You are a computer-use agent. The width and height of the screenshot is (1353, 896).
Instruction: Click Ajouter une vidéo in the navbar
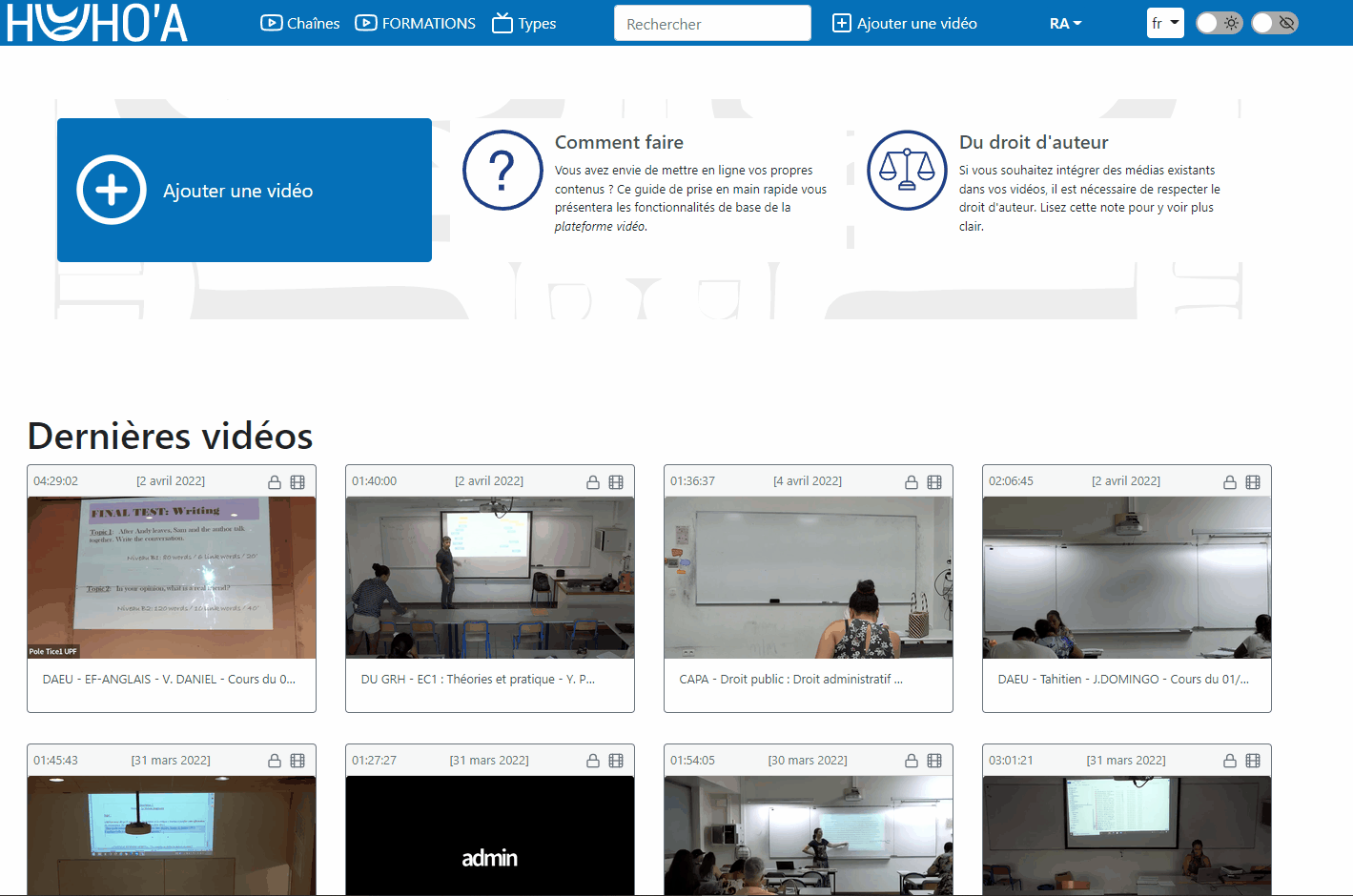pos(905,23)
